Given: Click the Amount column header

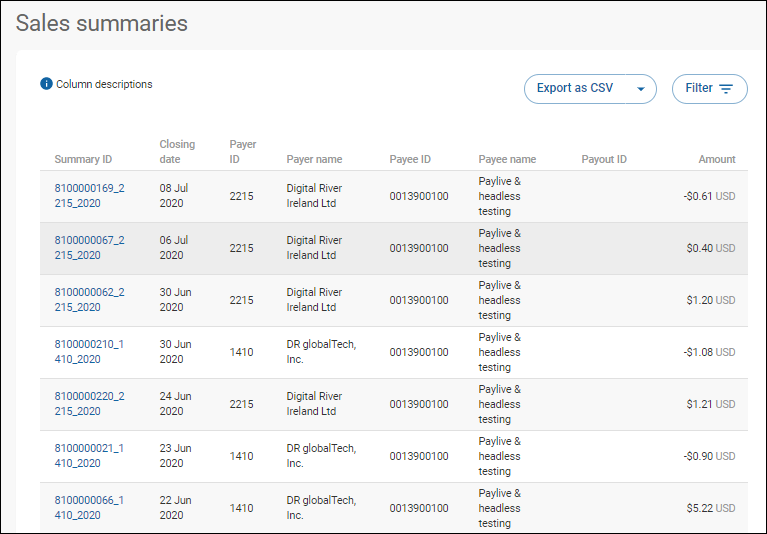Looking at the screenshot, I should (717, 159).
